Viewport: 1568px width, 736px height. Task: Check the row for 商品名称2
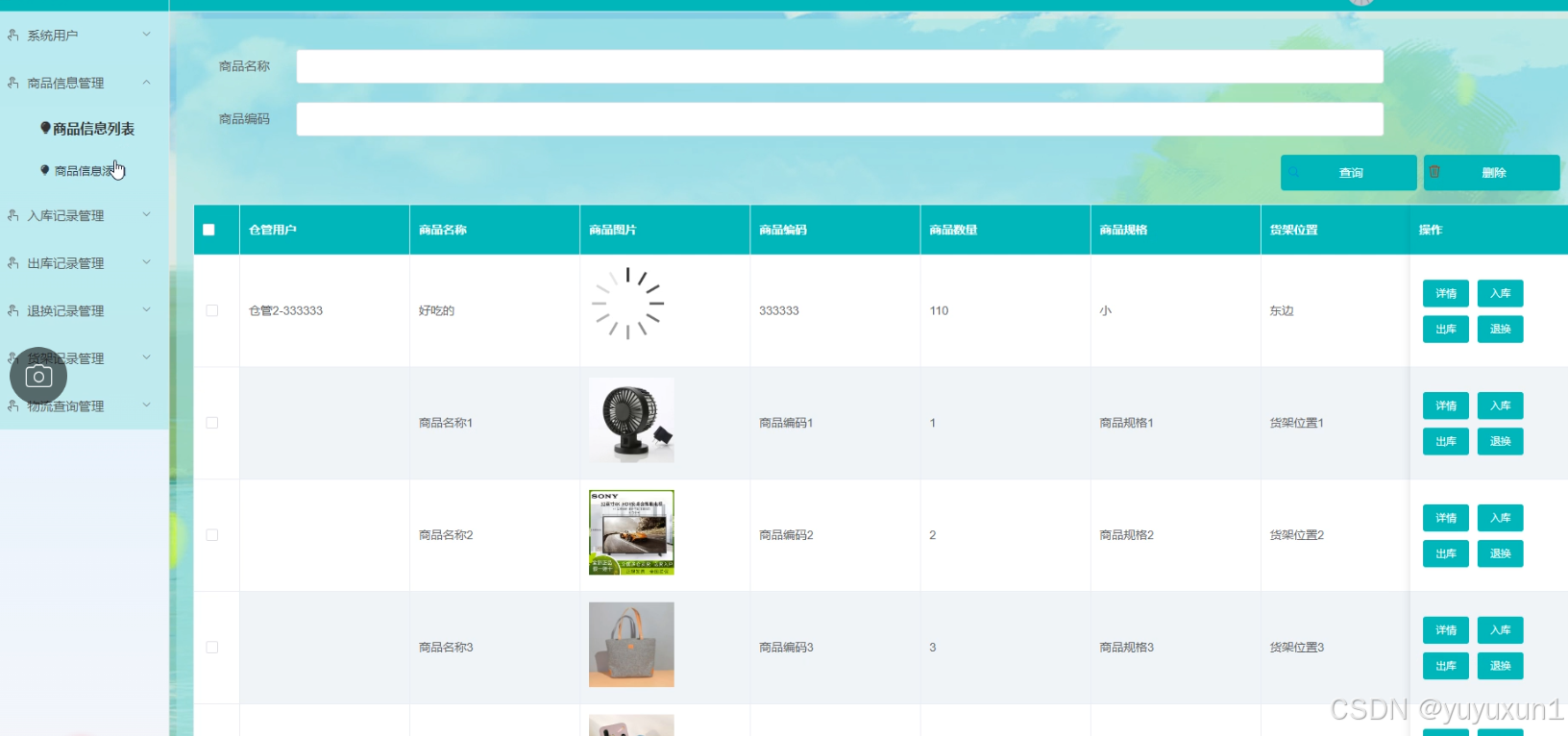[x=212, y=535]
